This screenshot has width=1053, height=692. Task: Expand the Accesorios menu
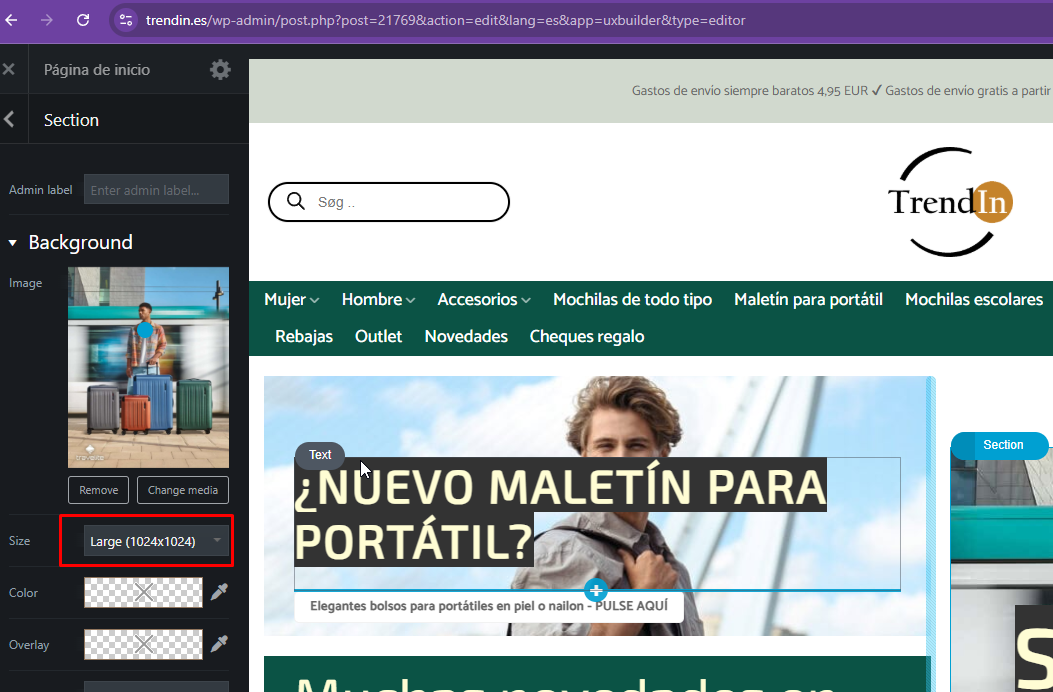[483, 300]
